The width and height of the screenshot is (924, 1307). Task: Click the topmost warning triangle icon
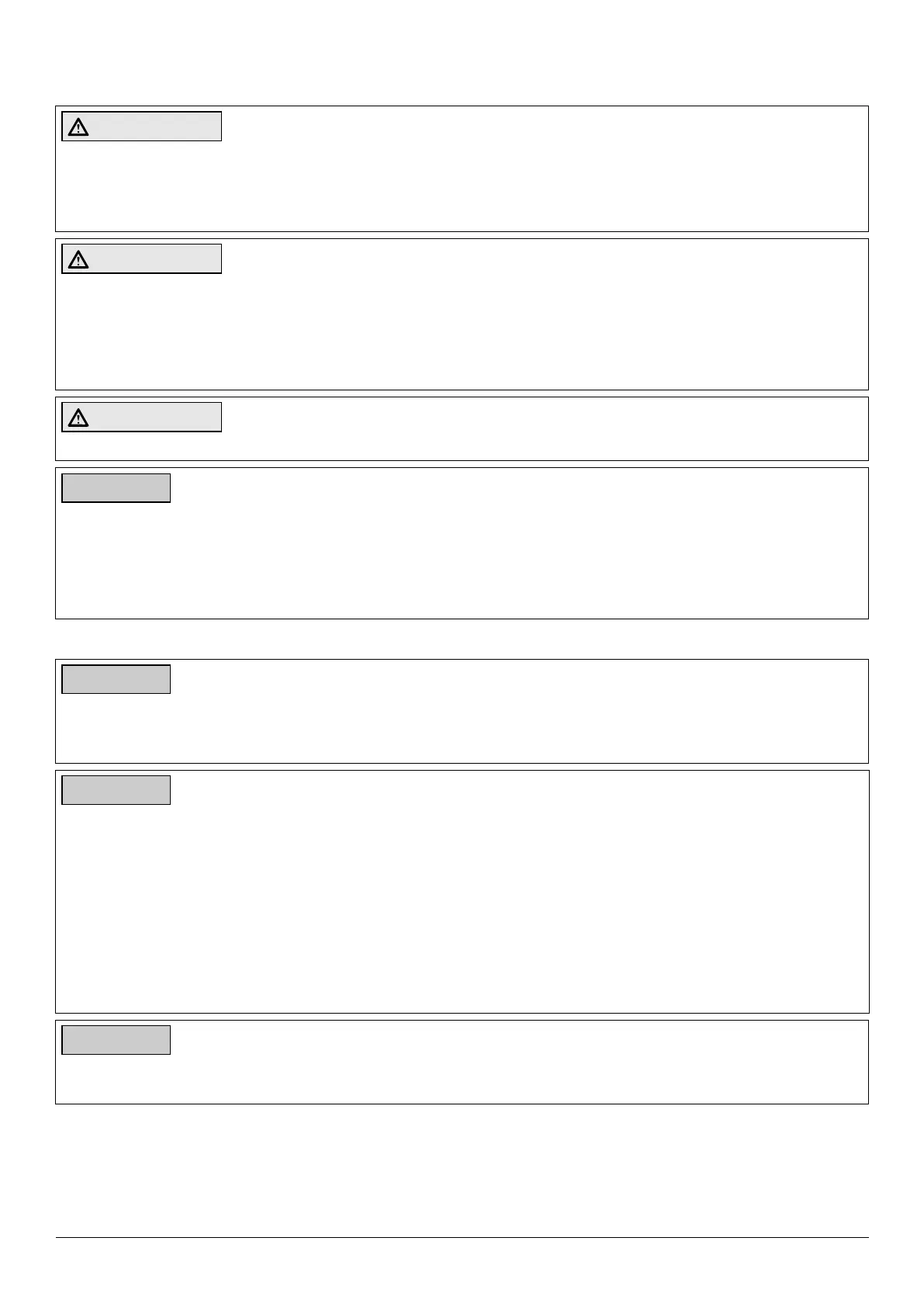point(78,127)
